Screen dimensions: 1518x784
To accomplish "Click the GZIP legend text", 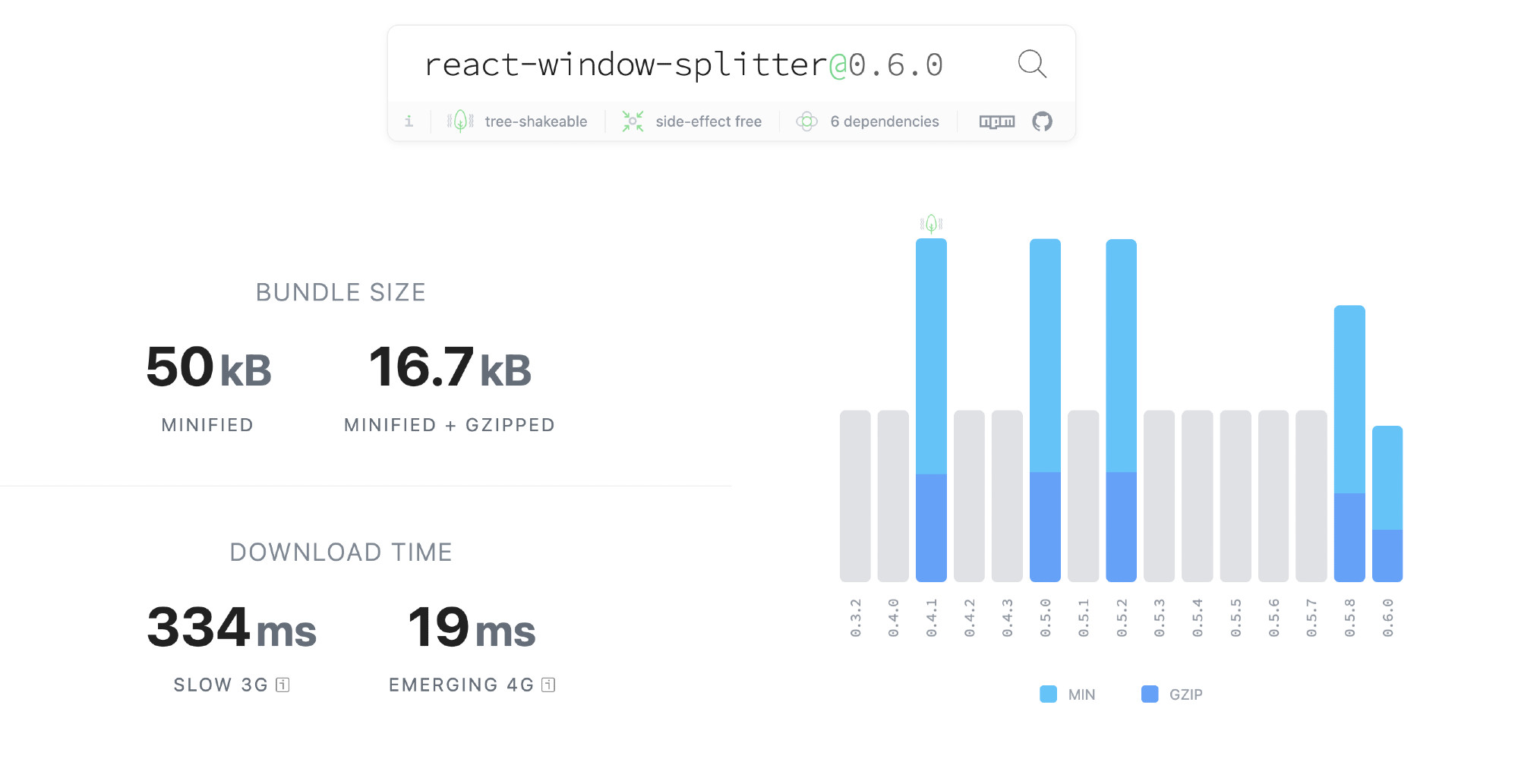I will click(x=1185, y=694).
